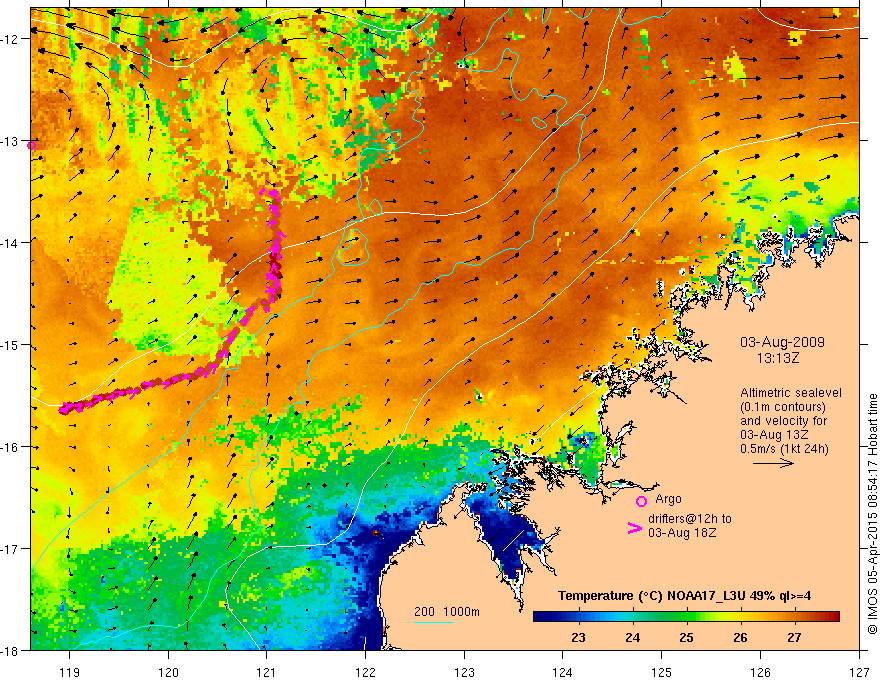The width and height of the screenshot is (880, 680).
Task: Click the 'drifters@12h to' legend label
Action: (690, 519)
